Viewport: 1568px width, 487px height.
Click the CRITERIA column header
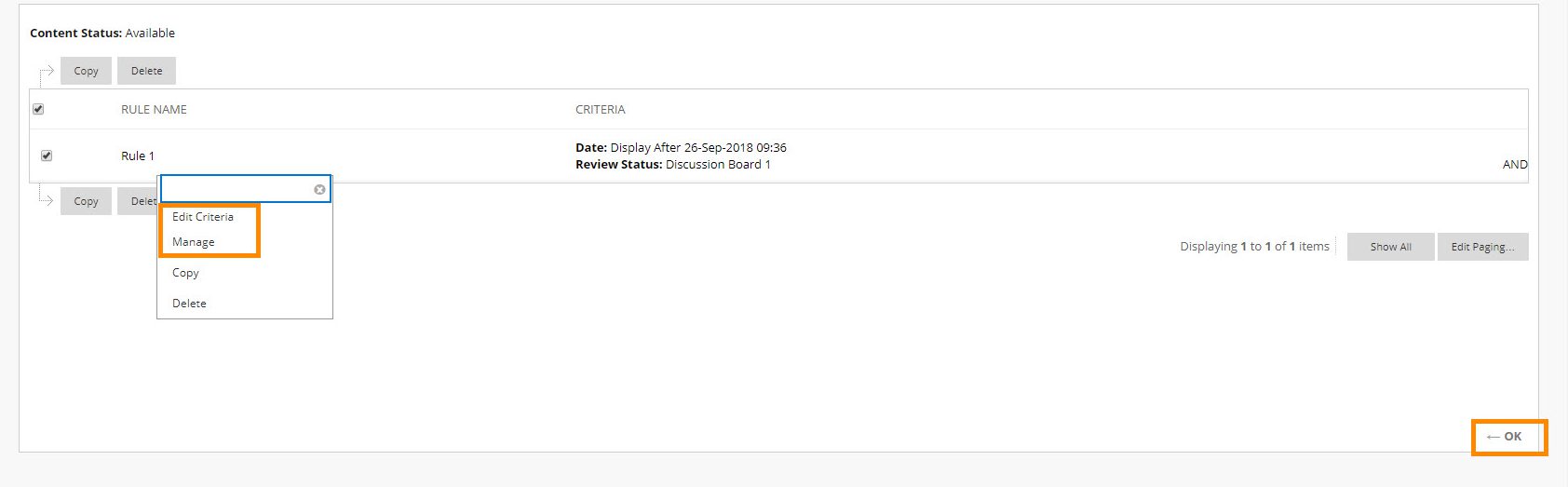601,110
